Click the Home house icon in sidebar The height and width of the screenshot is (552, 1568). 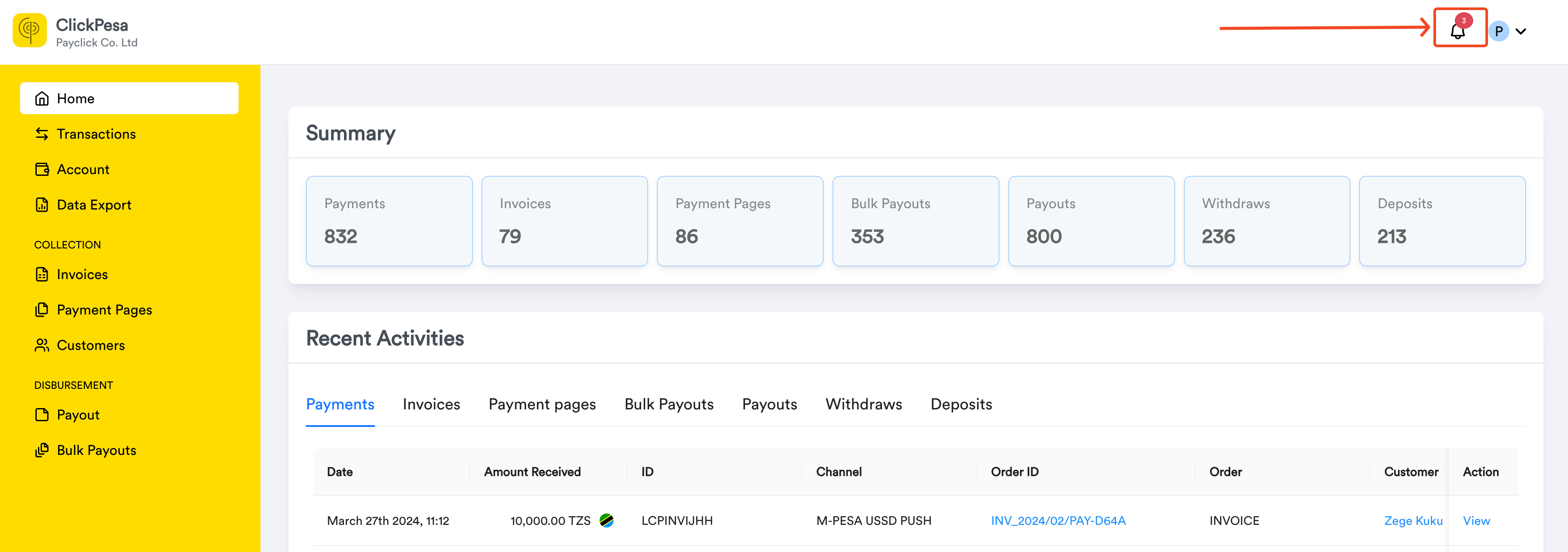click(x=42, y=99)
